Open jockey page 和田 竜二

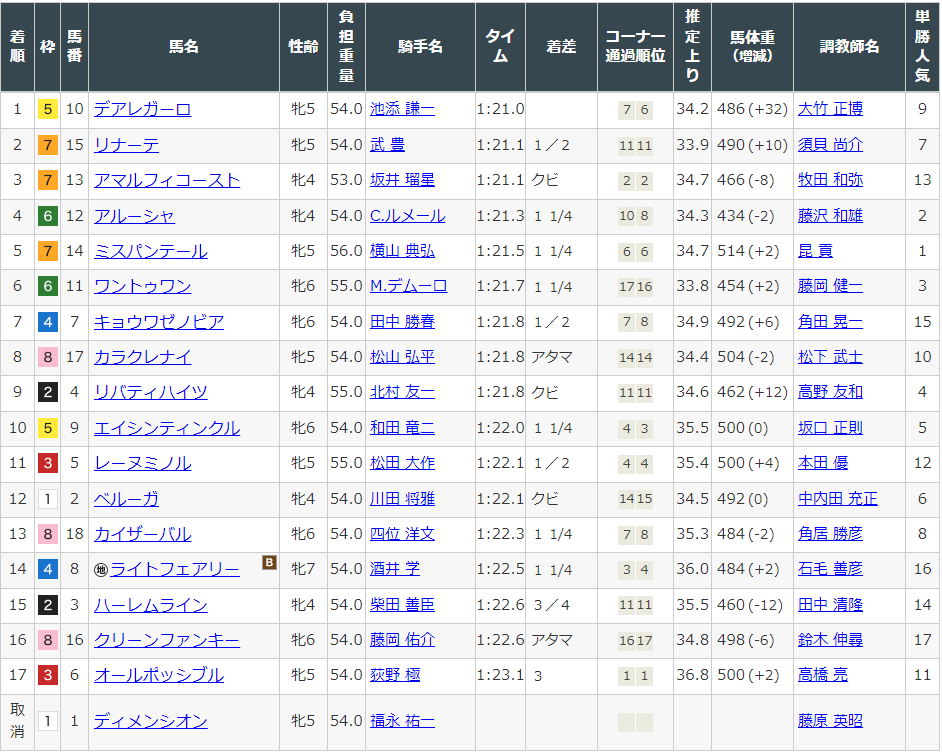402,428
